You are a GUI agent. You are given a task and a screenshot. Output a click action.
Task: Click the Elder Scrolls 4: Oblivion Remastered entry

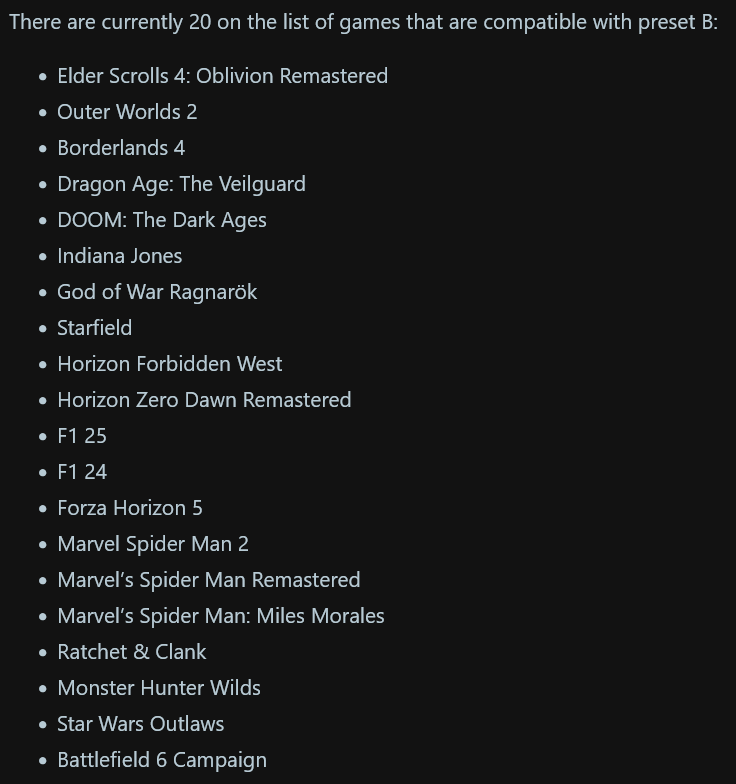tap(222, 76)
